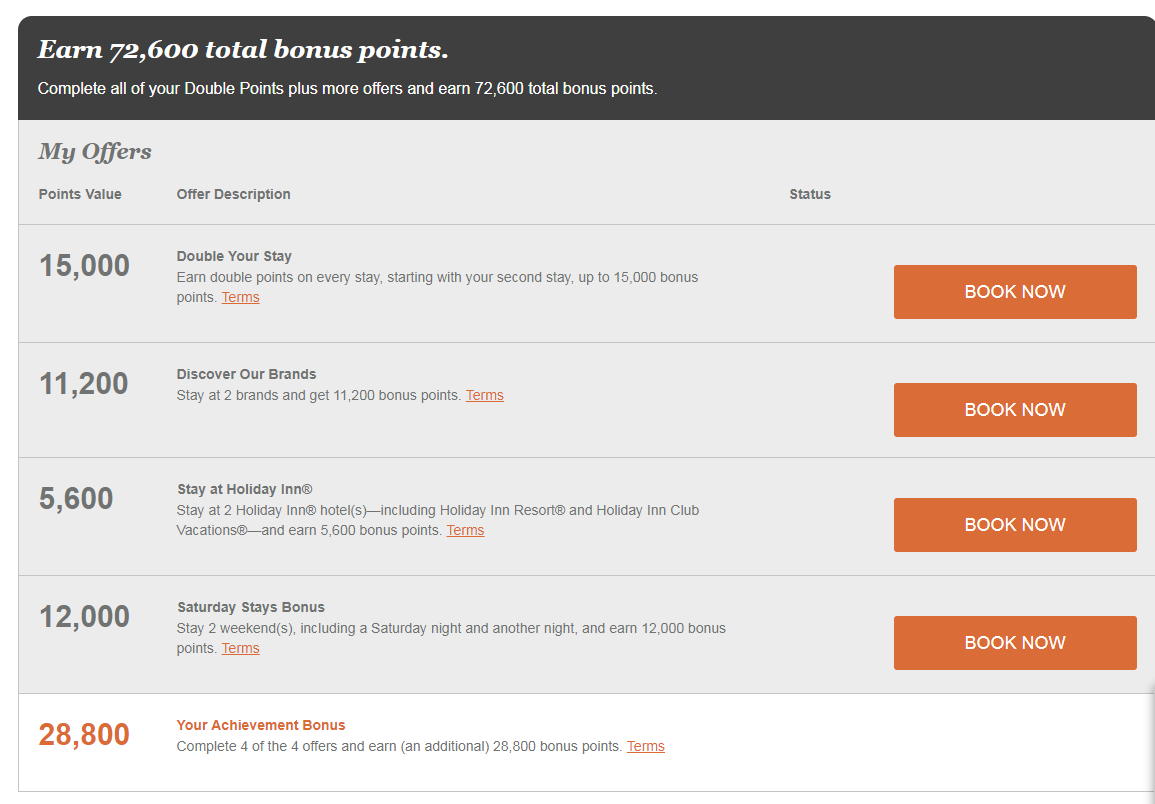Click the 'Status' column header
The width and height of the screenshot is (1155, 804).
(810, 194)
